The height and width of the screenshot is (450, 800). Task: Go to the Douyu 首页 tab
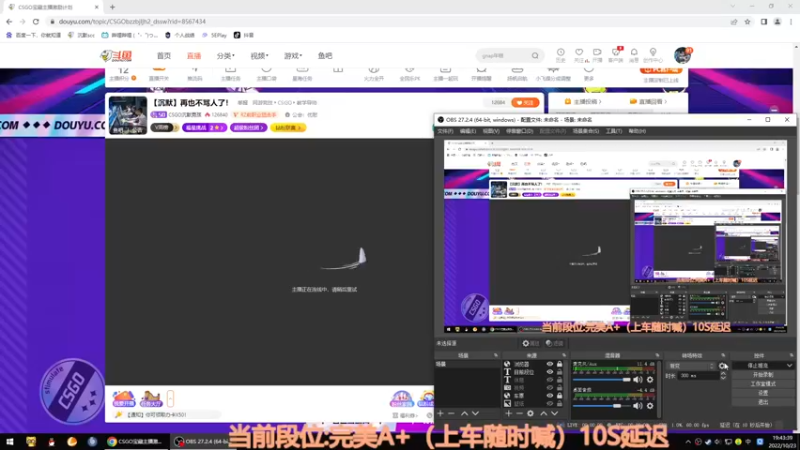point(164,56)
